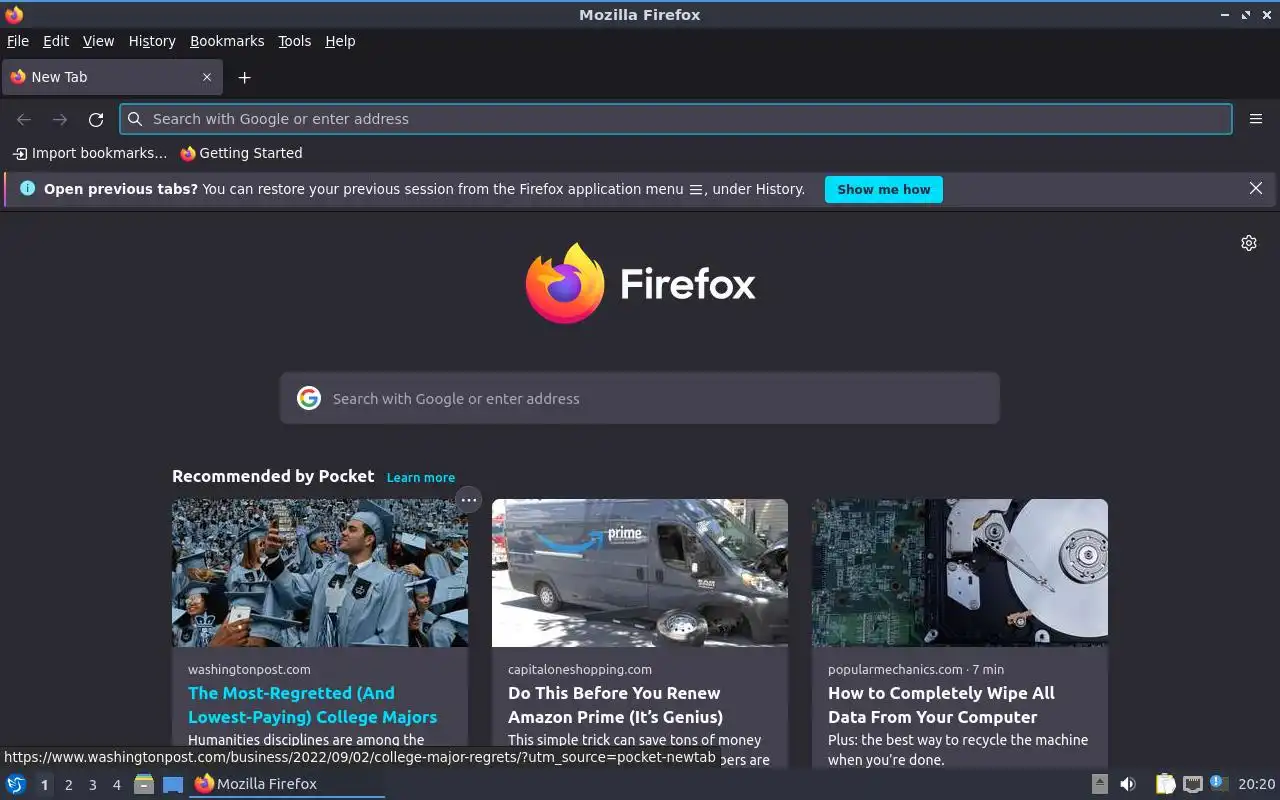This screenshot has width=1280, height=800.
Task: Click the network tray icon
Action: (x=1192, y=784)
